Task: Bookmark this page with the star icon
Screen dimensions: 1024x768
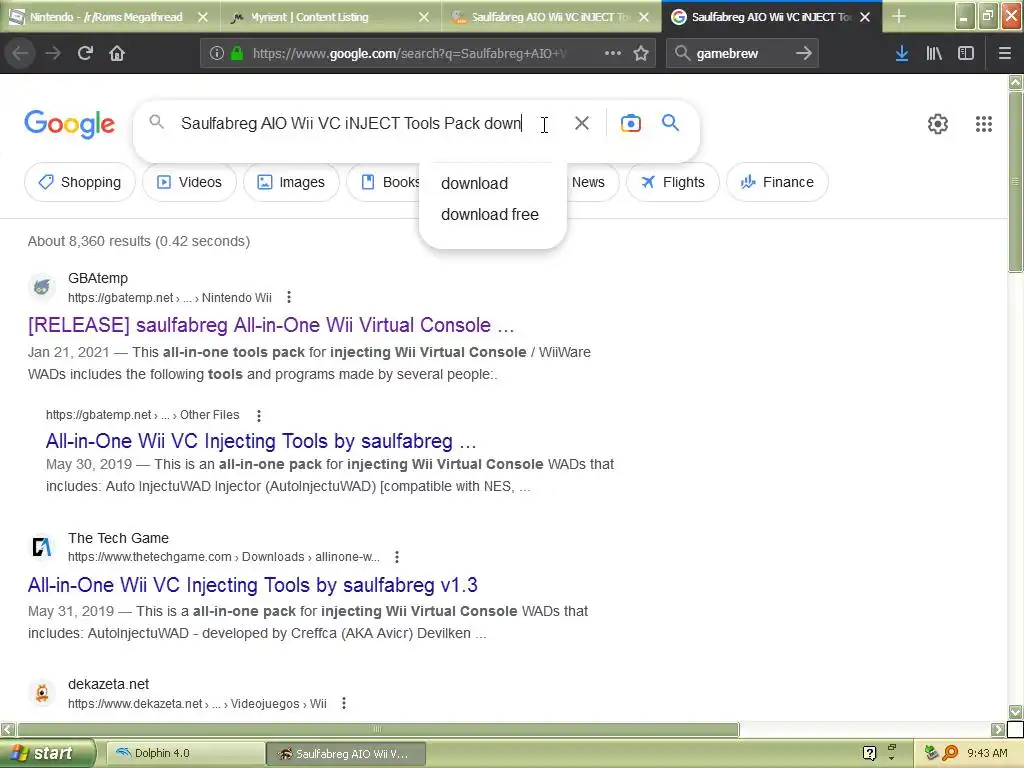Action: [641, 53]
